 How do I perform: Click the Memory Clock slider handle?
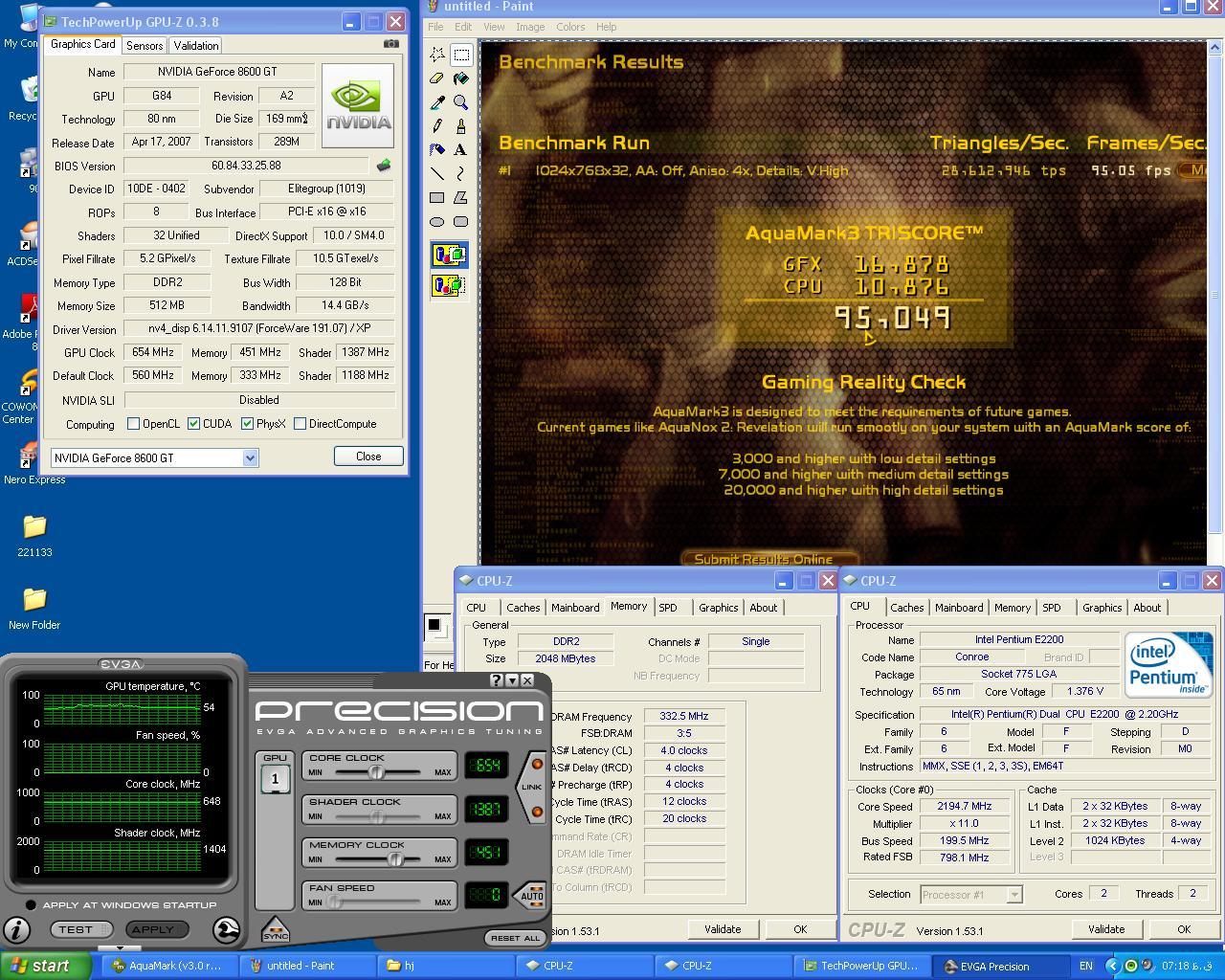[x=394, y=859]
